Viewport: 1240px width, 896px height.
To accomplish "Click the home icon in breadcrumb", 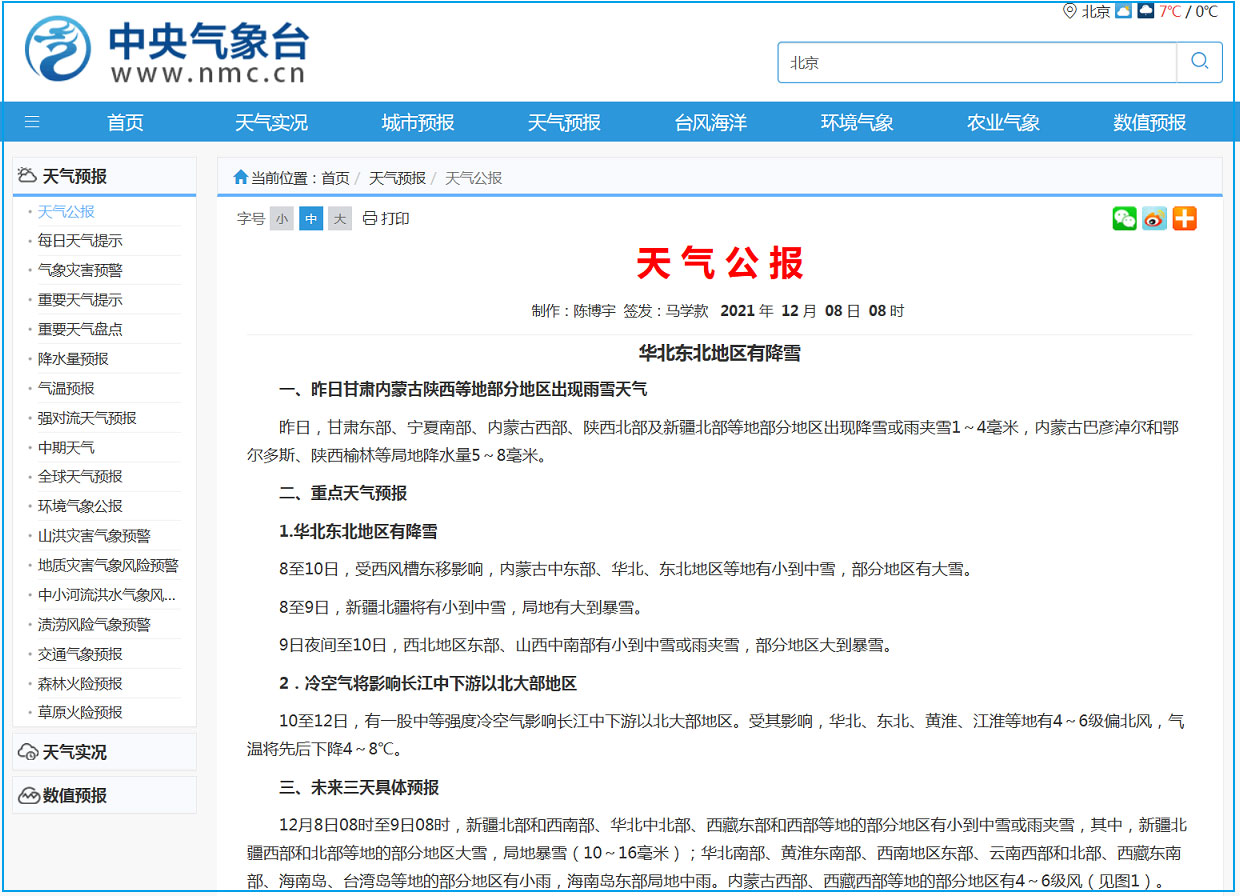I will tap(240, 178).
